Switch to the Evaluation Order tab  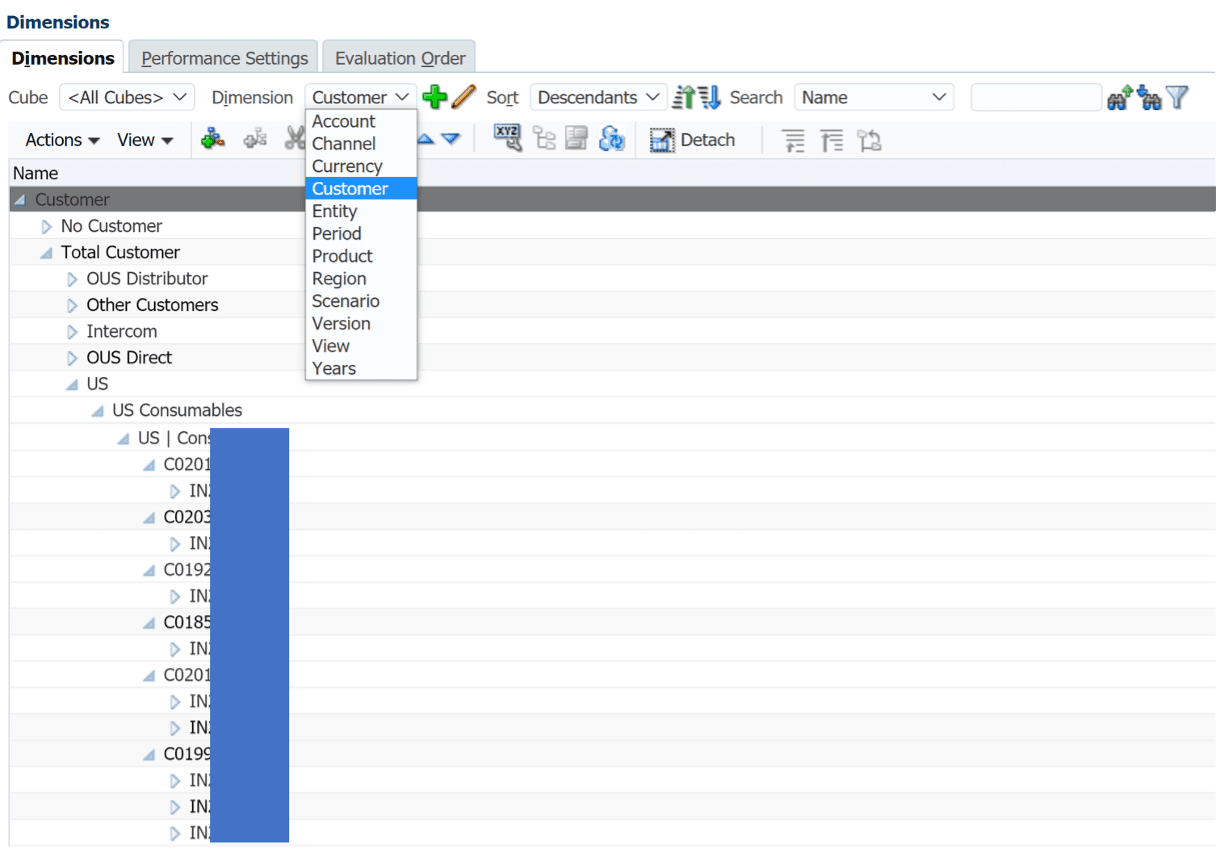pyautogui.click(x=400, y=58)
